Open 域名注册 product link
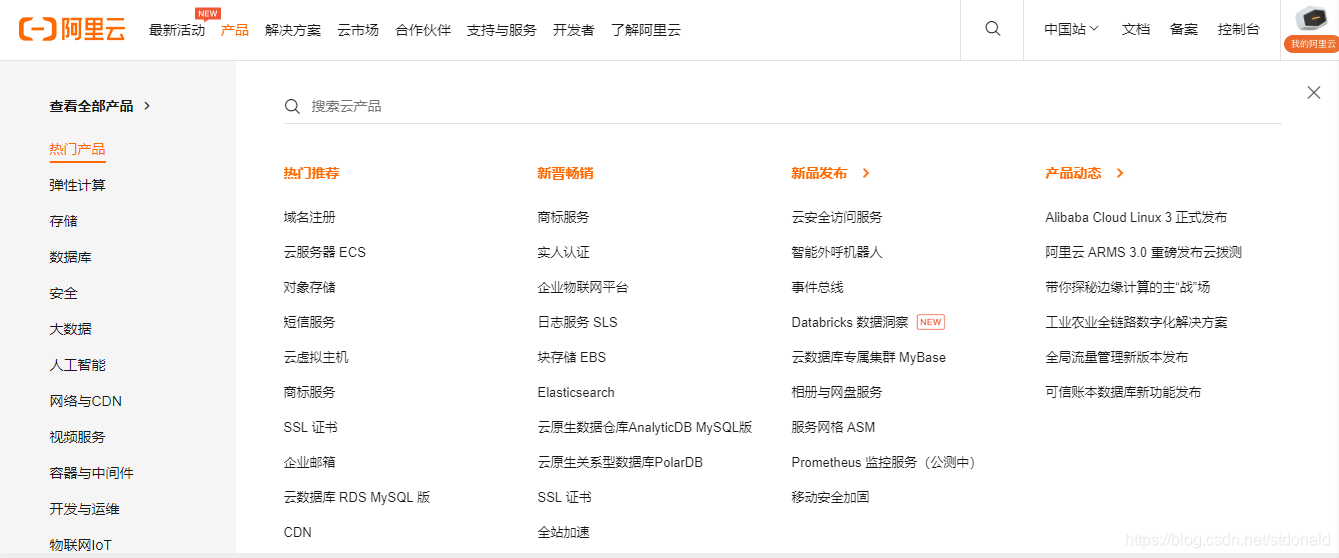The image size is (1339, 558). pos(310,217)
